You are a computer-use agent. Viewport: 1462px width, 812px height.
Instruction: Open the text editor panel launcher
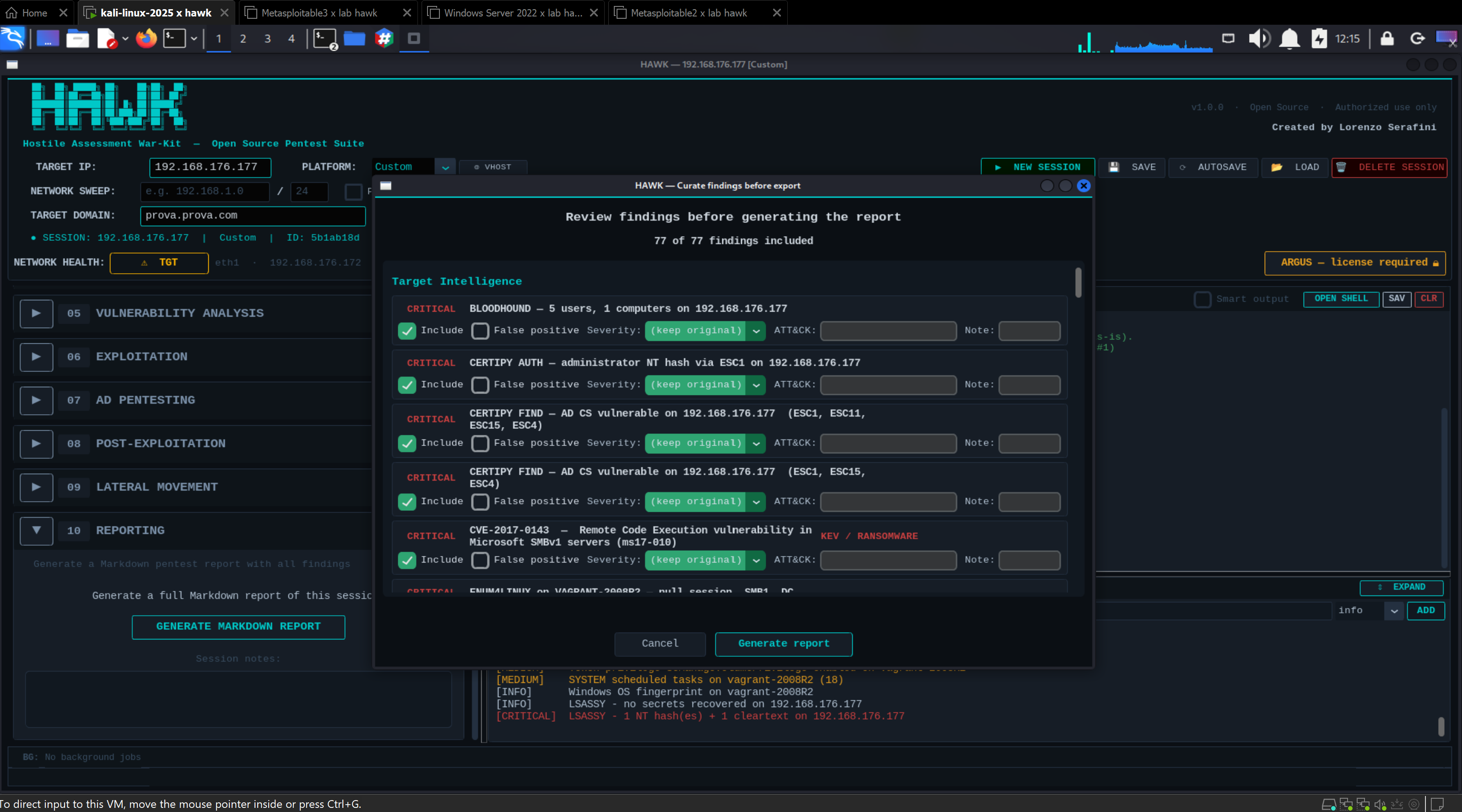[x=107, y=38]
